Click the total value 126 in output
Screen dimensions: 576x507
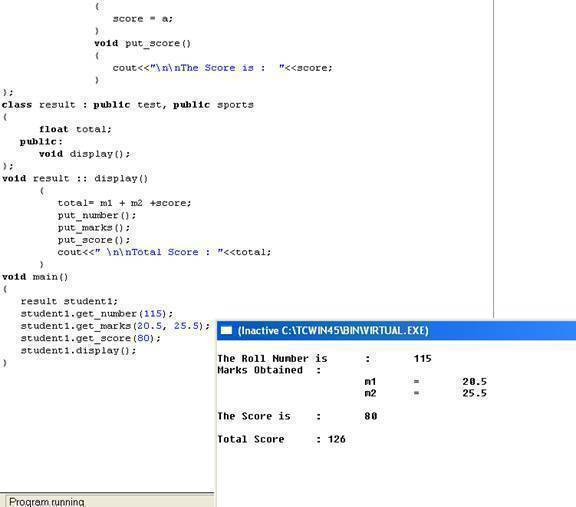pos(336,439)
